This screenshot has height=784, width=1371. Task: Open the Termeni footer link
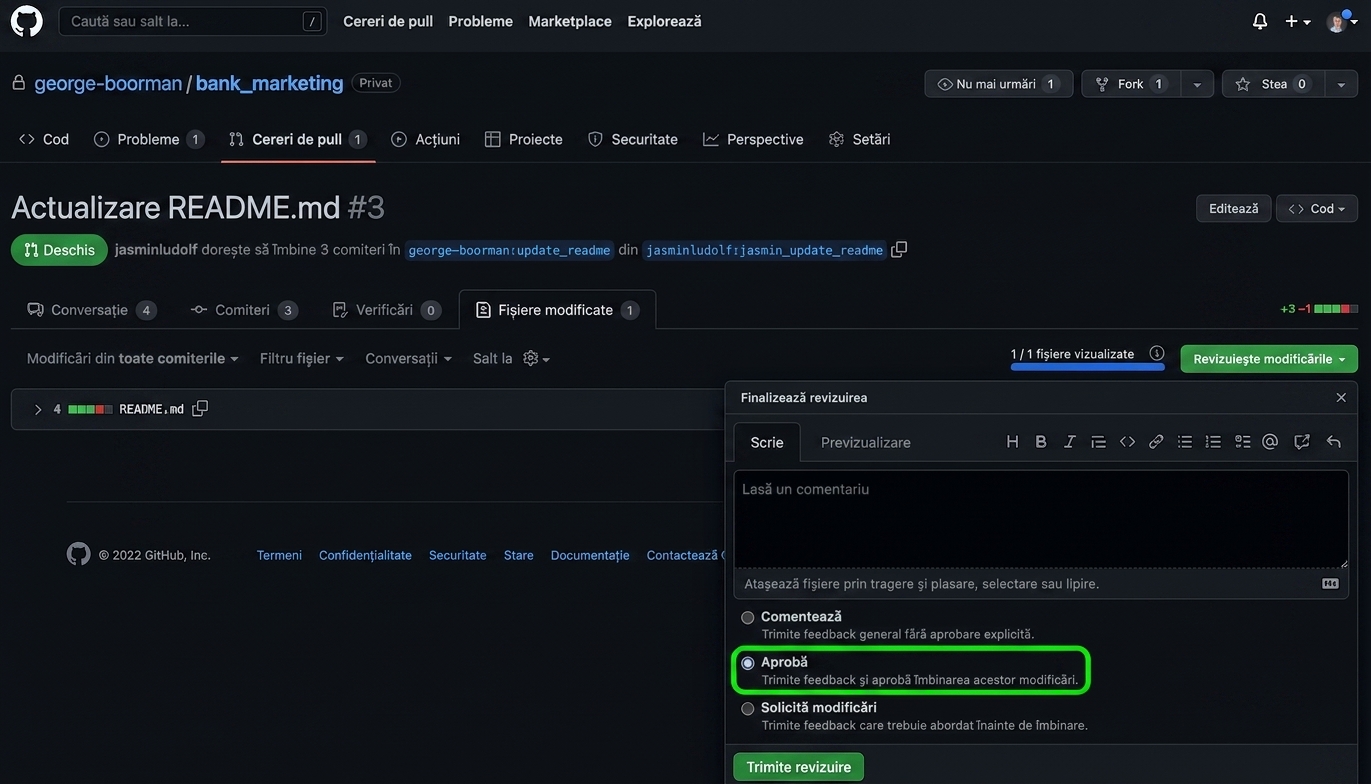pos(279,555)
